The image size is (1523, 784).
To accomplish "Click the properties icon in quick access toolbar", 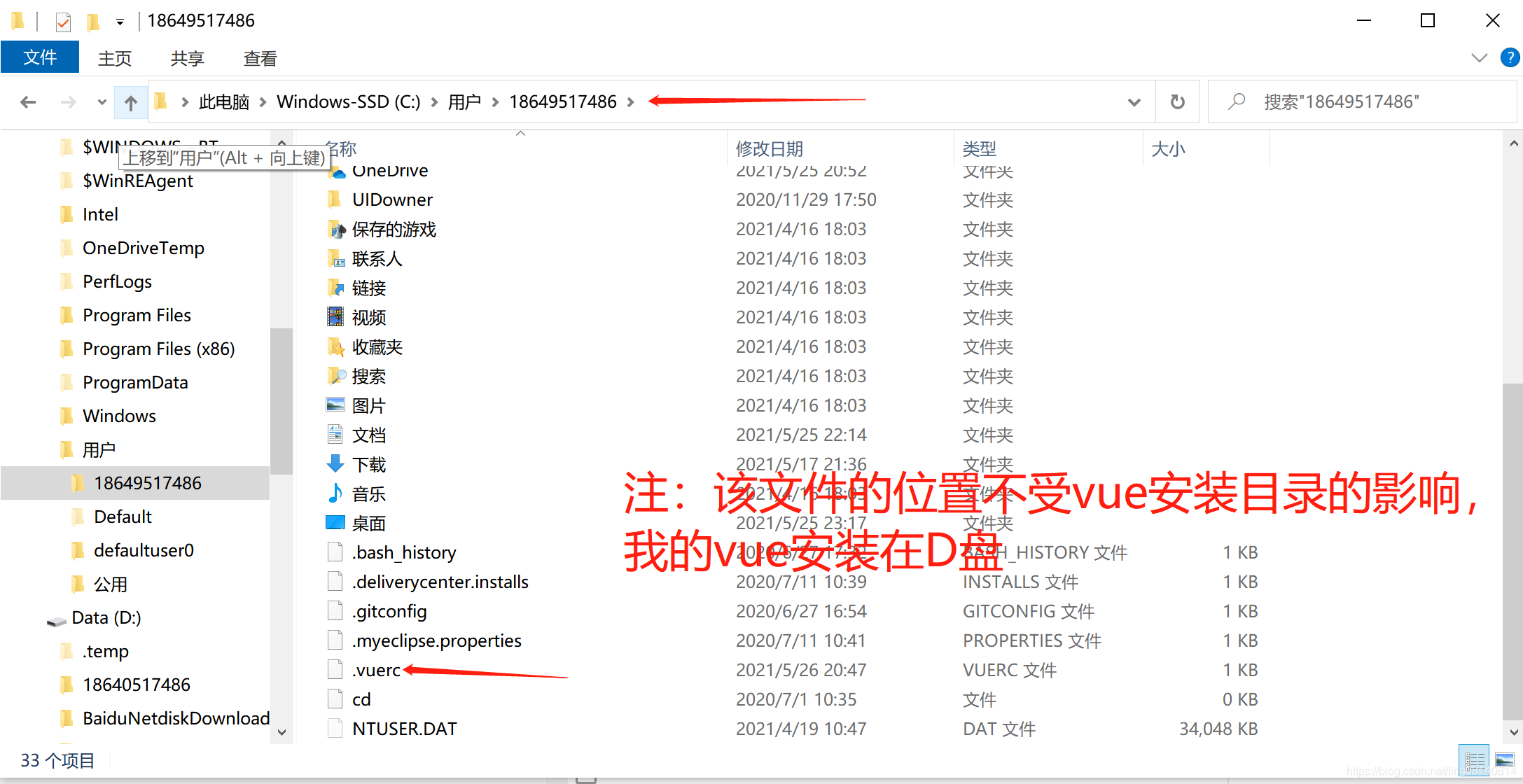I will [63, 22].
